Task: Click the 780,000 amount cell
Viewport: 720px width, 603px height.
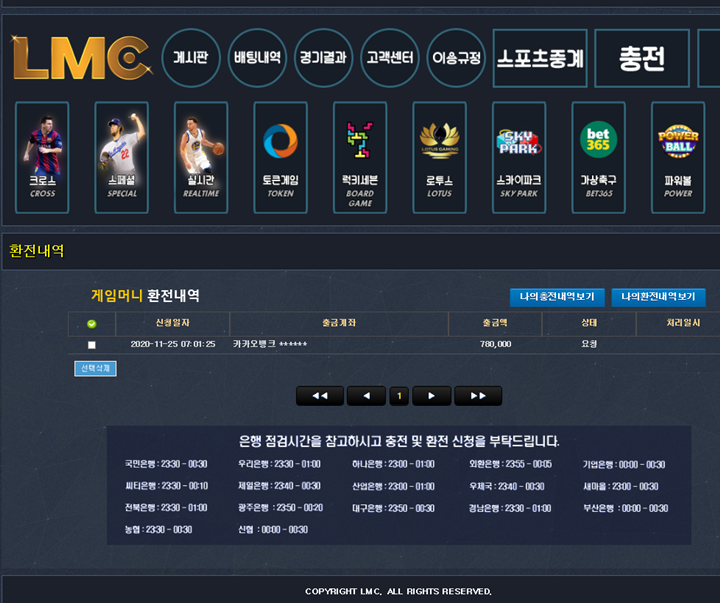Action: [495, 344]
